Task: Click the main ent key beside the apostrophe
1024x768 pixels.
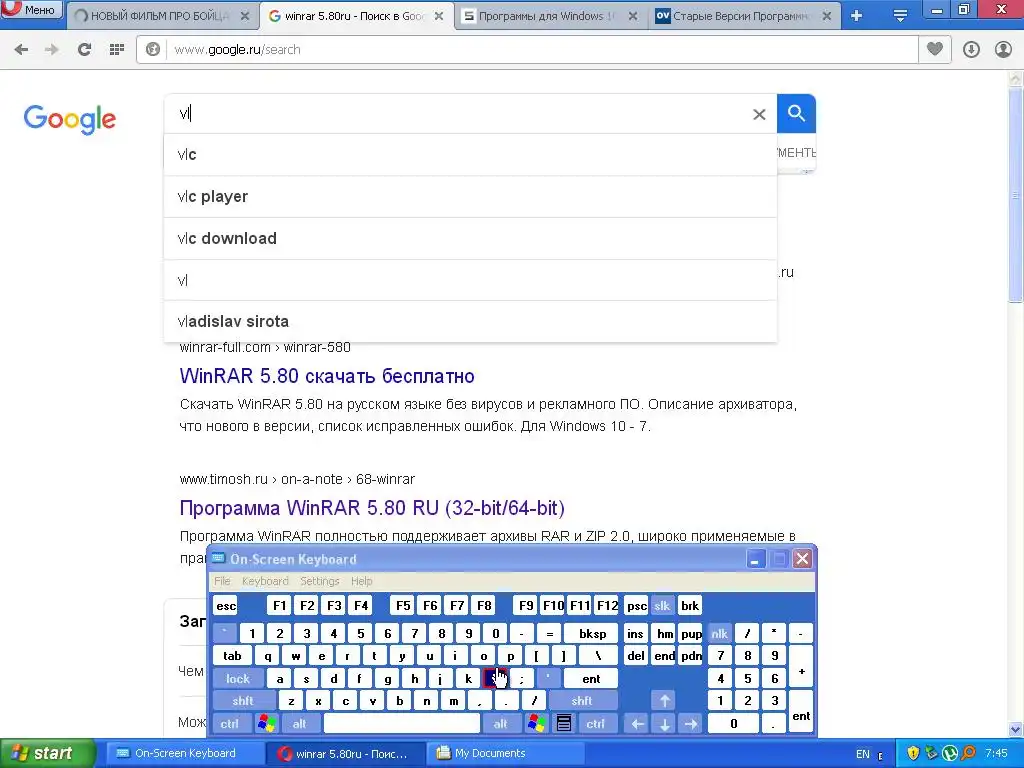Action: (591, 679)
